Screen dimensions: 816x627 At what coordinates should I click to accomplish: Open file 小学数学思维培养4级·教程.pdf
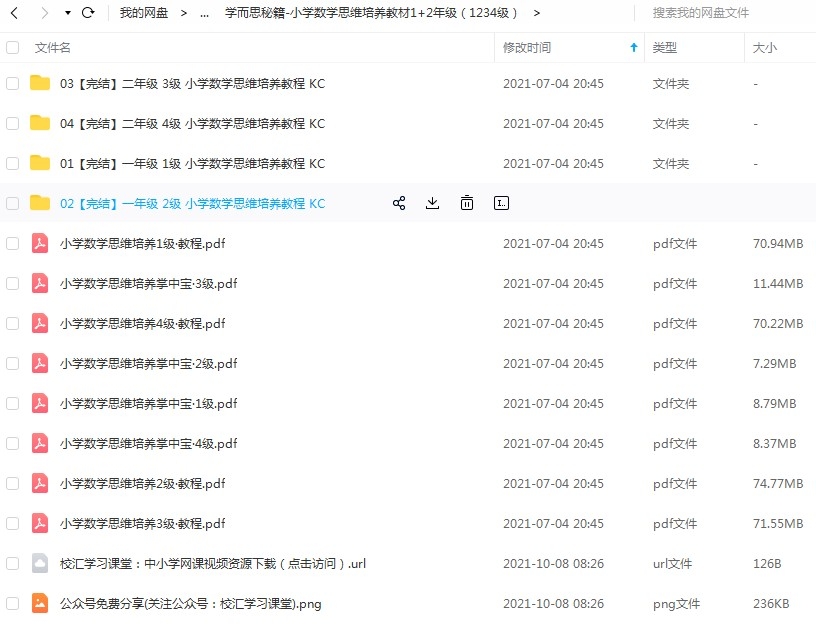[x=143, y=324]
